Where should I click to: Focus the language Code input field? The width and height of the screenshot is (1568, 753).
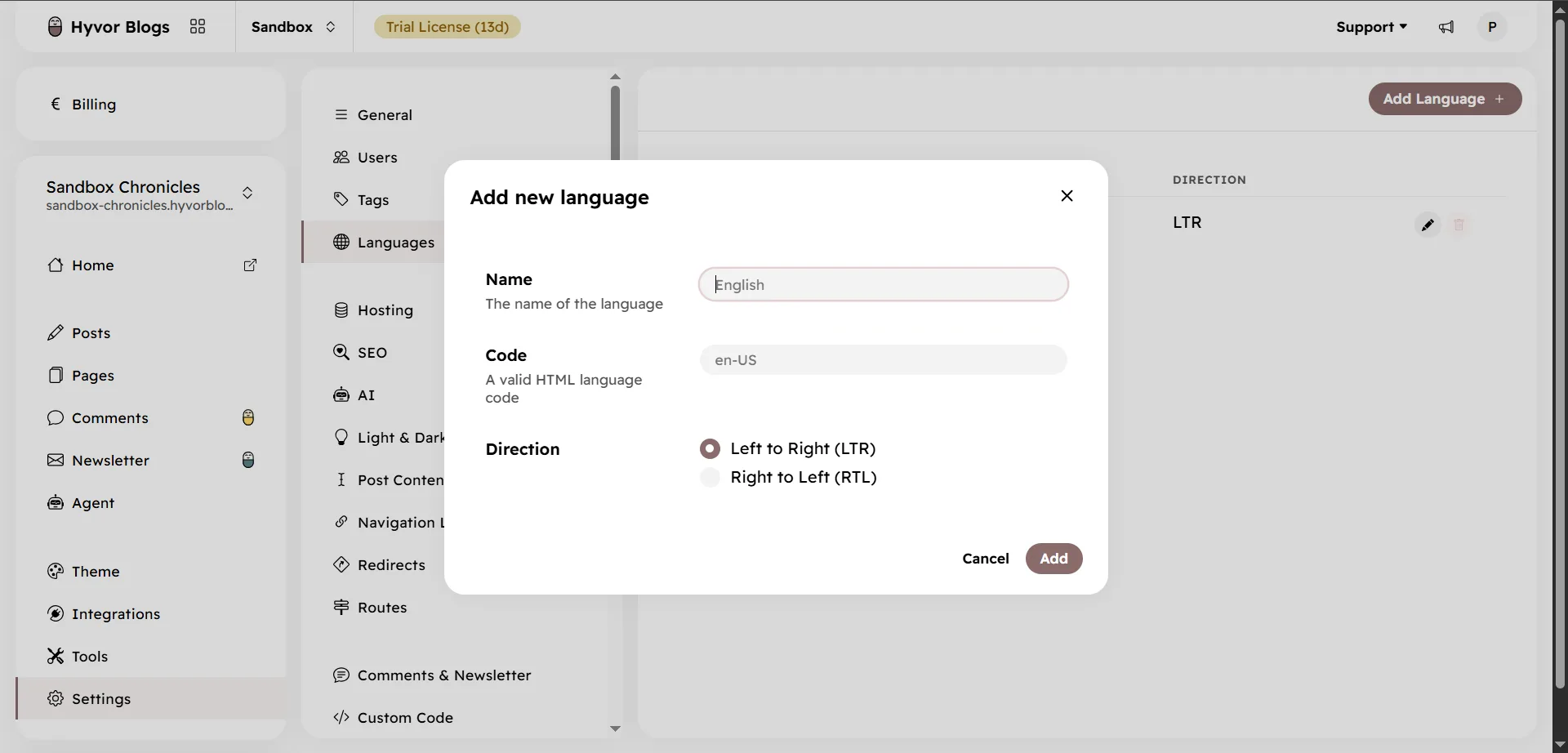[x=883, y=360]
